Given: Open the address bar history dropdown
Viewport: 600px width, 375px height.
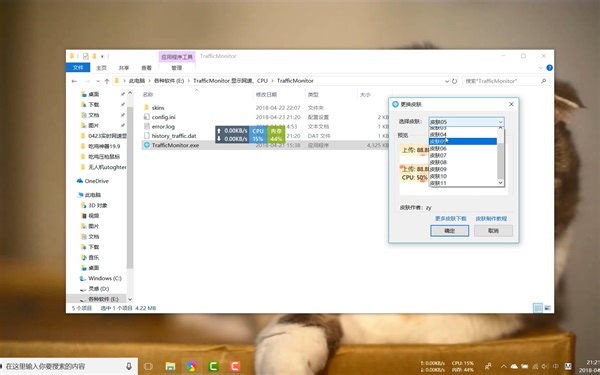Looking at the screenshot, I should click(447, 81).
